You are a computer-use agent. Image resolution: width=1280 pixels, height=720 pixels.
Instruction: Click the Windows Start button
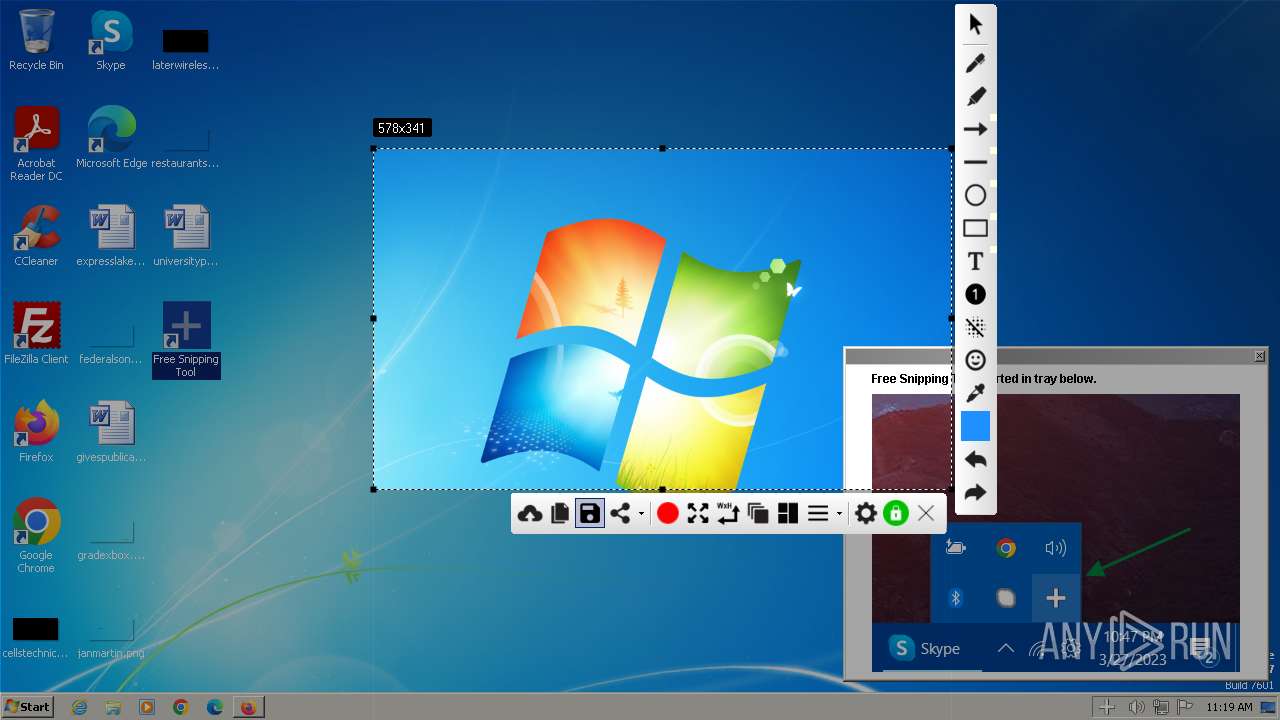28,706
